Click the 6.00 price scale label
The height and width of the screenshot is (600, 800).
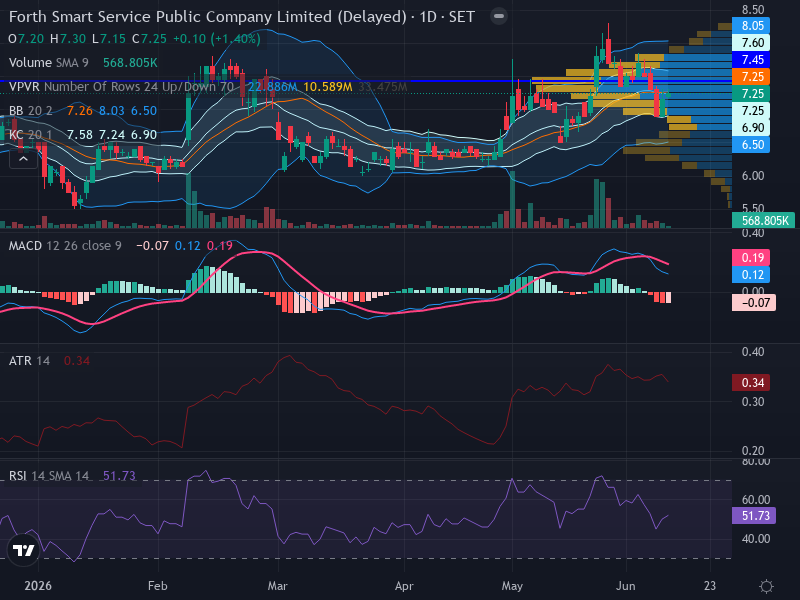(753, 176)
